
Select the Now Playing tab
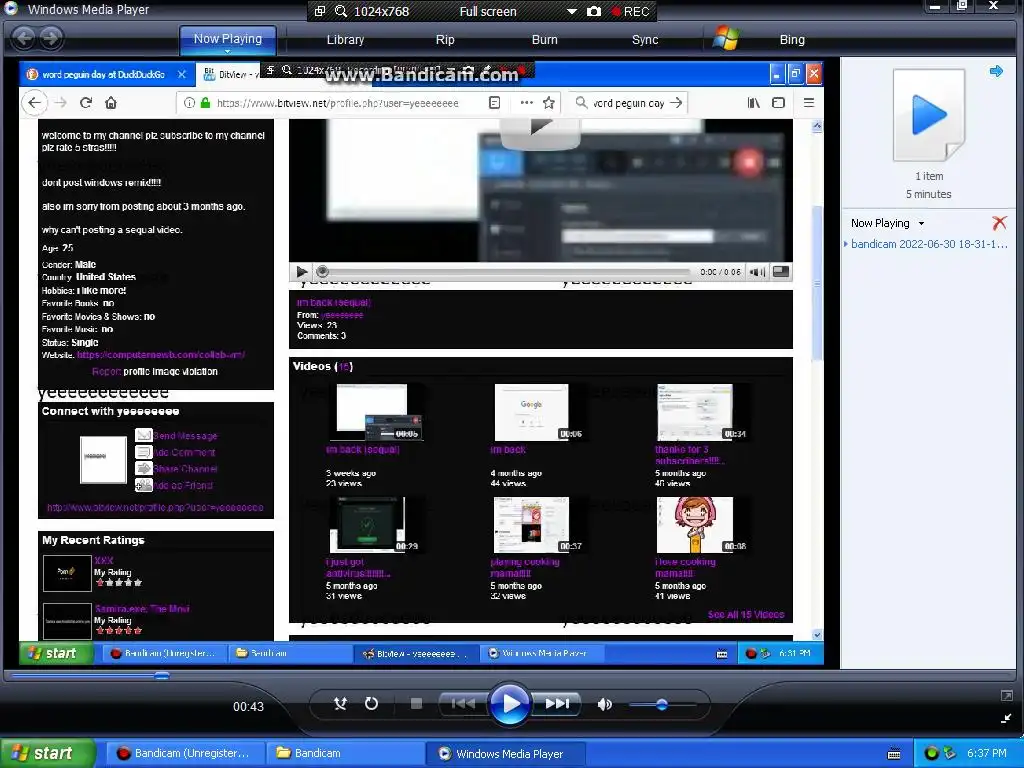(x=227, y=39)
